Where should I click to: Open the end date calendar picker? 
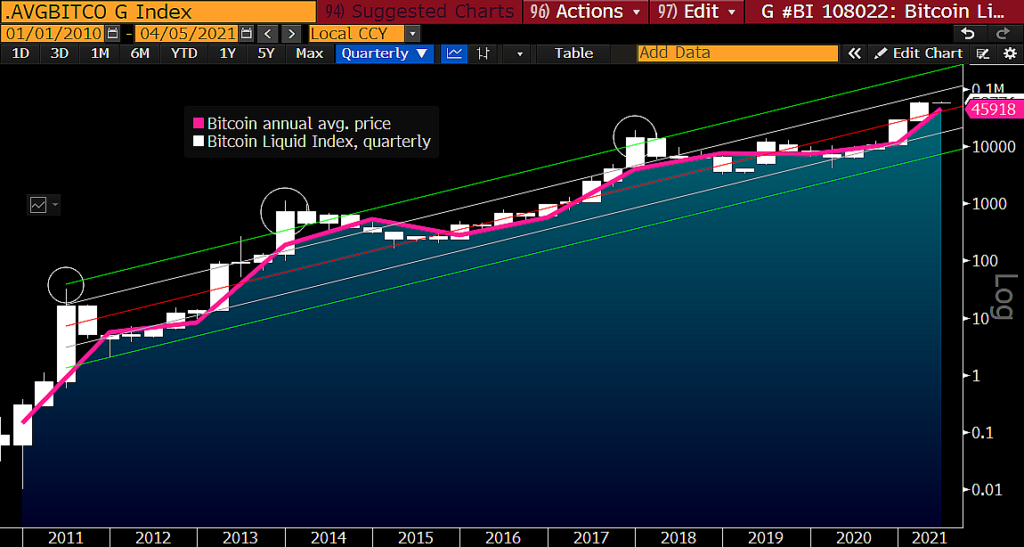[246, 34]
